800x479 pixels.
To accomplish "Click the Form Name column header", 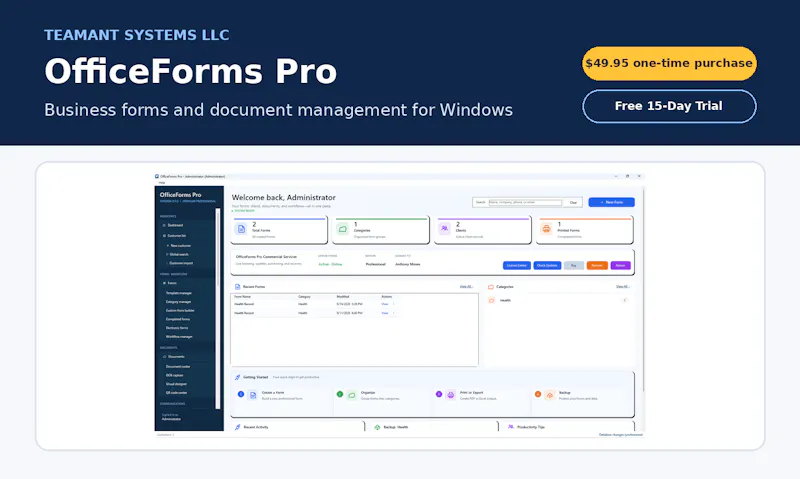I will (x=242, y=297).
